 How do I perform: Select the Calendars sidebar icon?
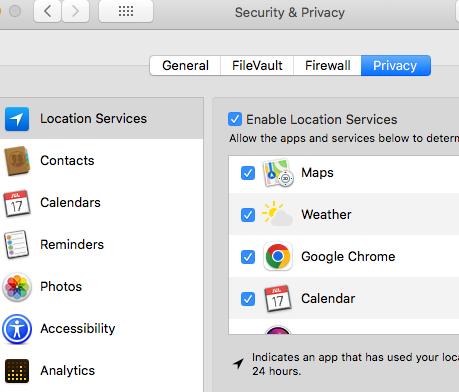pos(17,203)
